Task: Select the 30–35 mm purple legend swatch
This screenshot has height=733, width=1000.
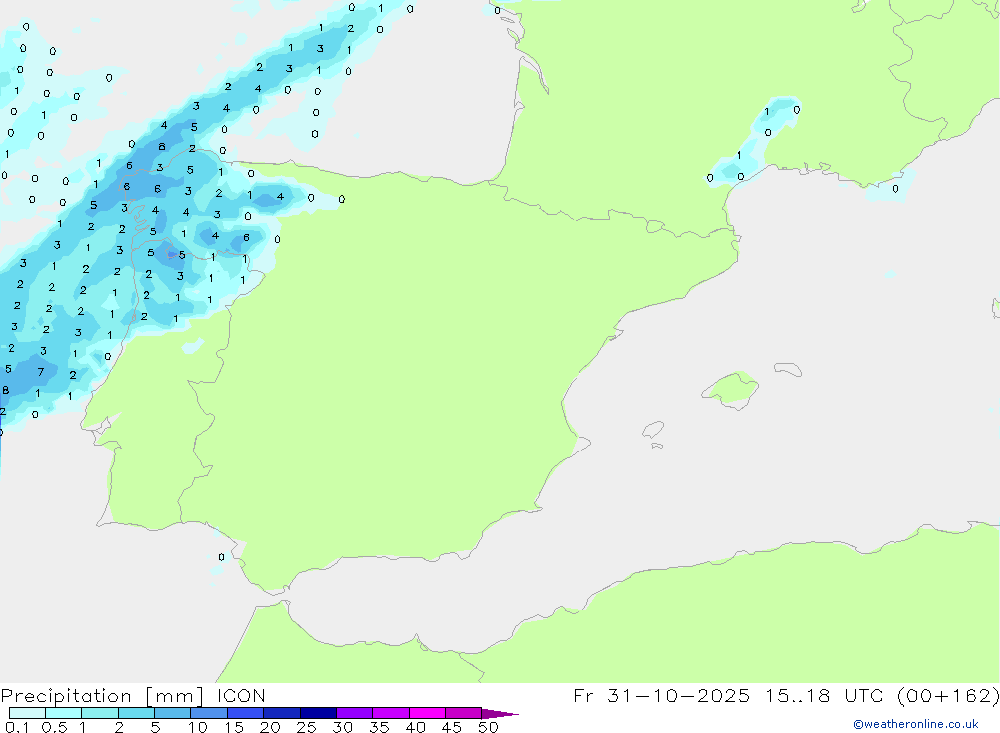Action: tap(354, 713)
